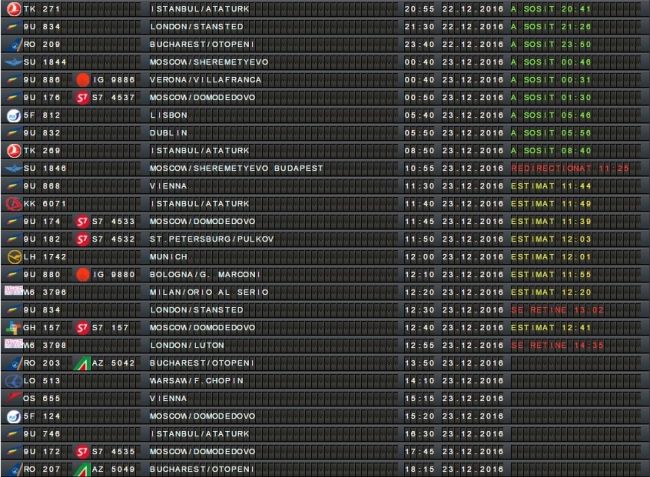Click the scheduled time 23:40 for Bucharest
650x477 pixels.
pyautogui.click(x=420, y=44)
